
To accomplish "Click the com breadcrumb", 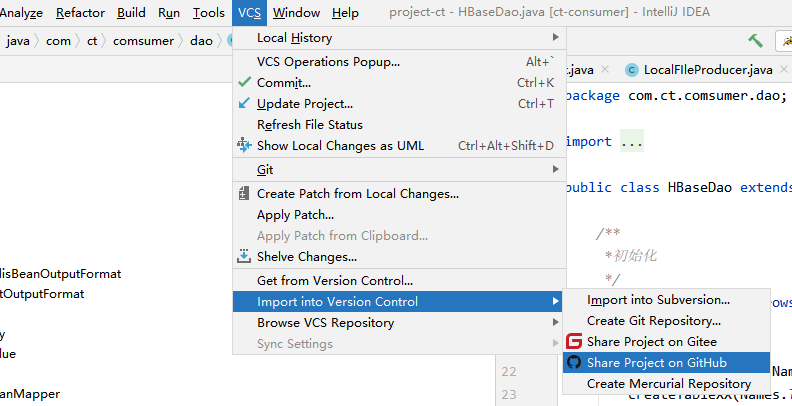I will [58, 41].
